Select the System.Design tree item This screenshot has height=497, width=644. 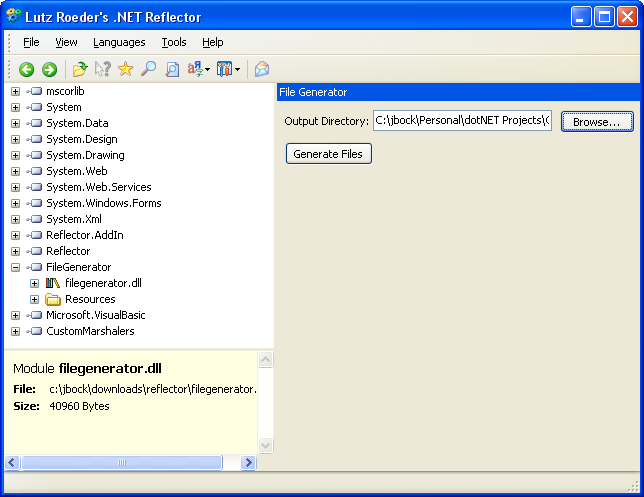82,139
